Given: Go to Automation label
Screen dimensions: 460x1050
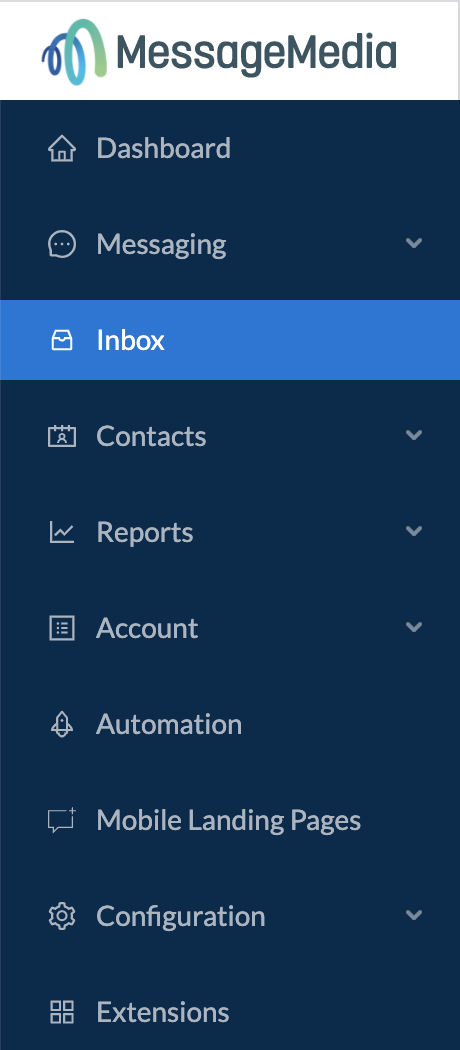Looking at the screenshot, I should [169, 725].
